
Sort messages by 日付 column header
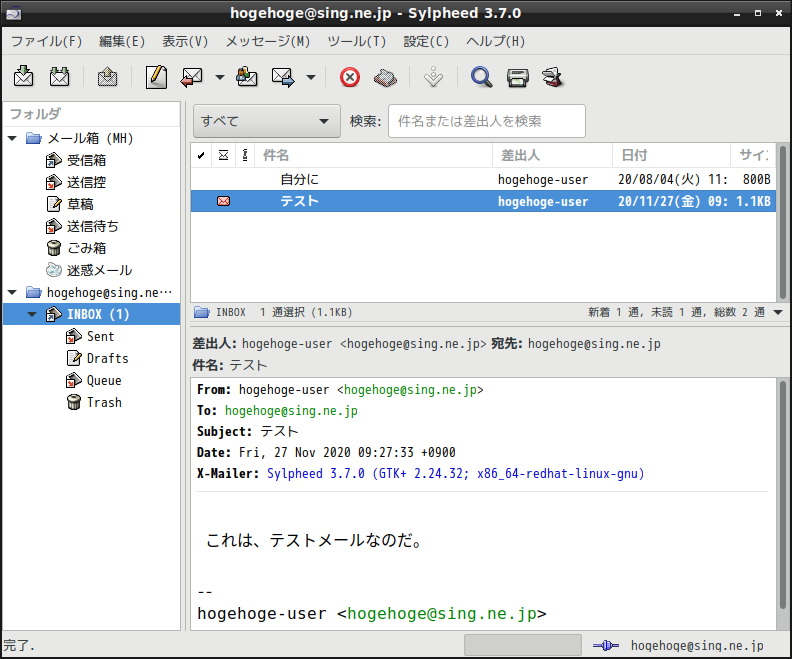click(672, 155)
